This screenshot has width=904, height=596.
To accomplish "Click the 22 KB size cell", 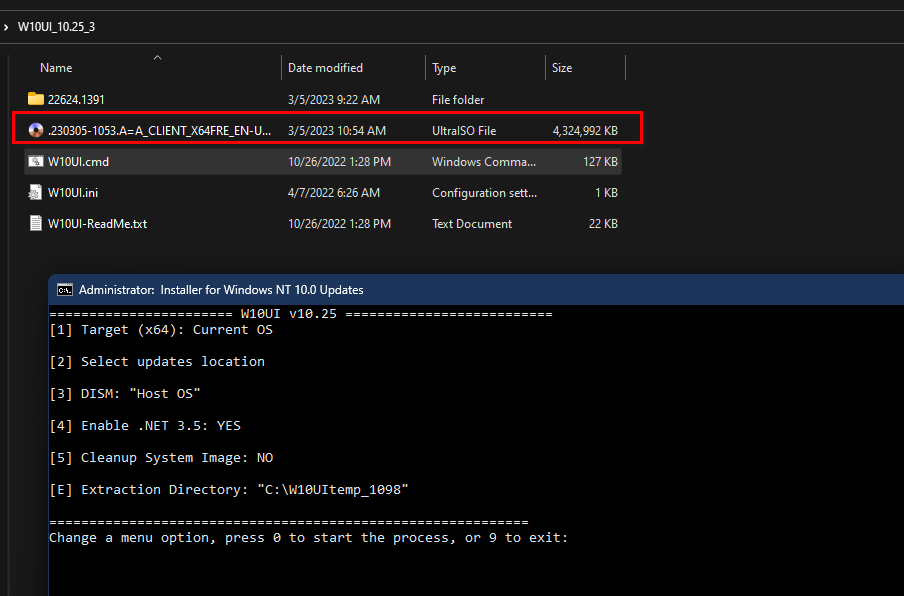I will click(603, 224).
